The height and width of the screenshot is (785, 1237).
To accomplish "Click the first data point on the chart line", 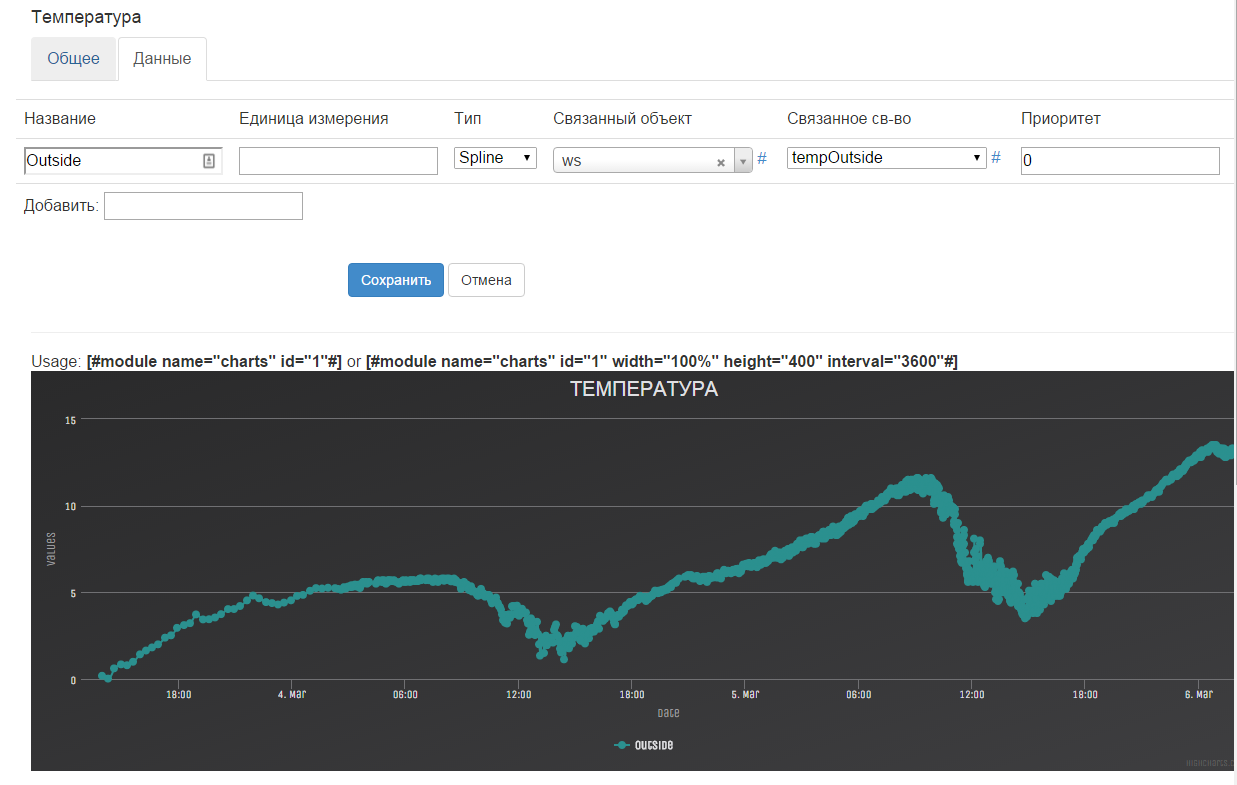I will pos(102,676).
